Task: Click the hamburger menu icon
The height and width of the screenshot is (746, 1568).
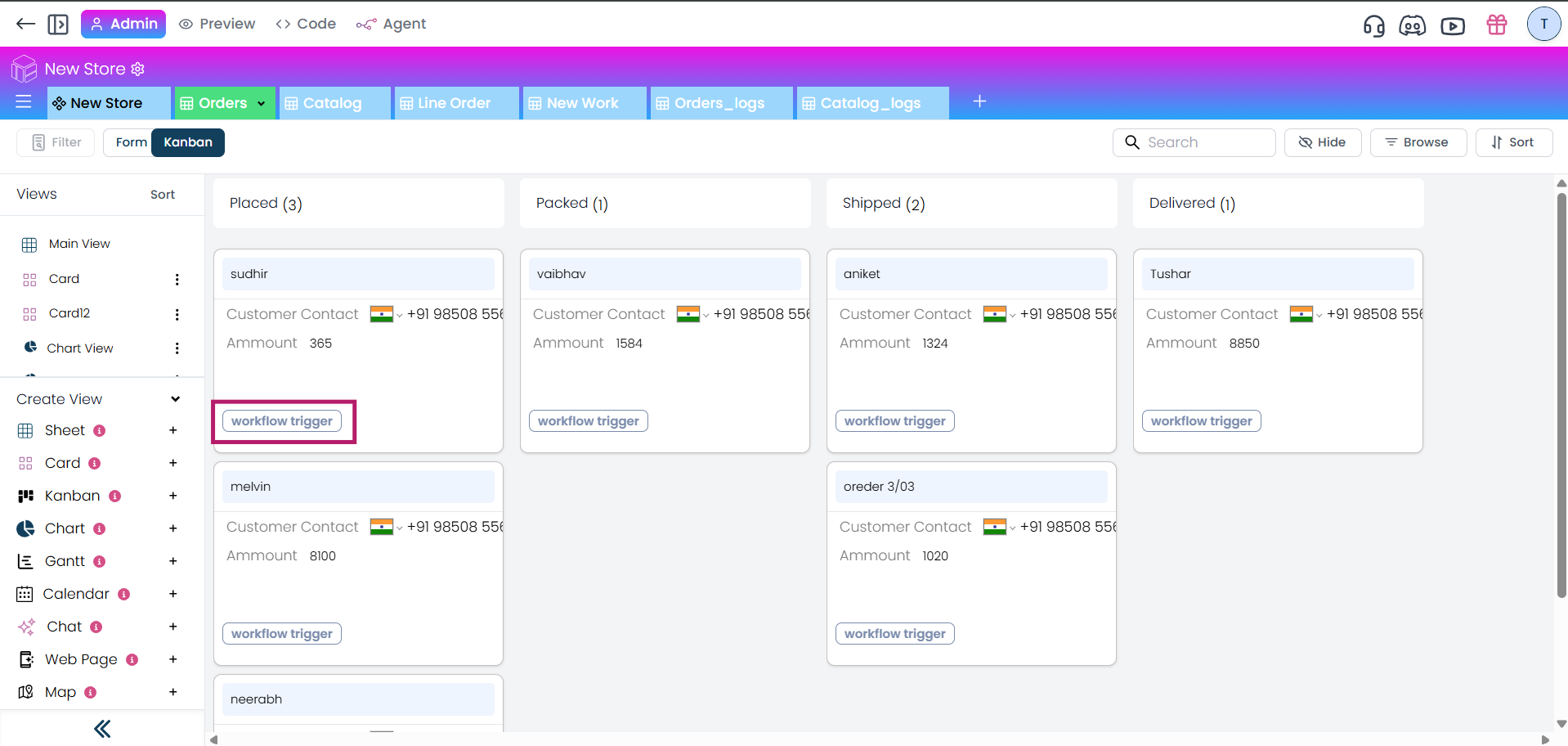Action: tap(24, 102)
